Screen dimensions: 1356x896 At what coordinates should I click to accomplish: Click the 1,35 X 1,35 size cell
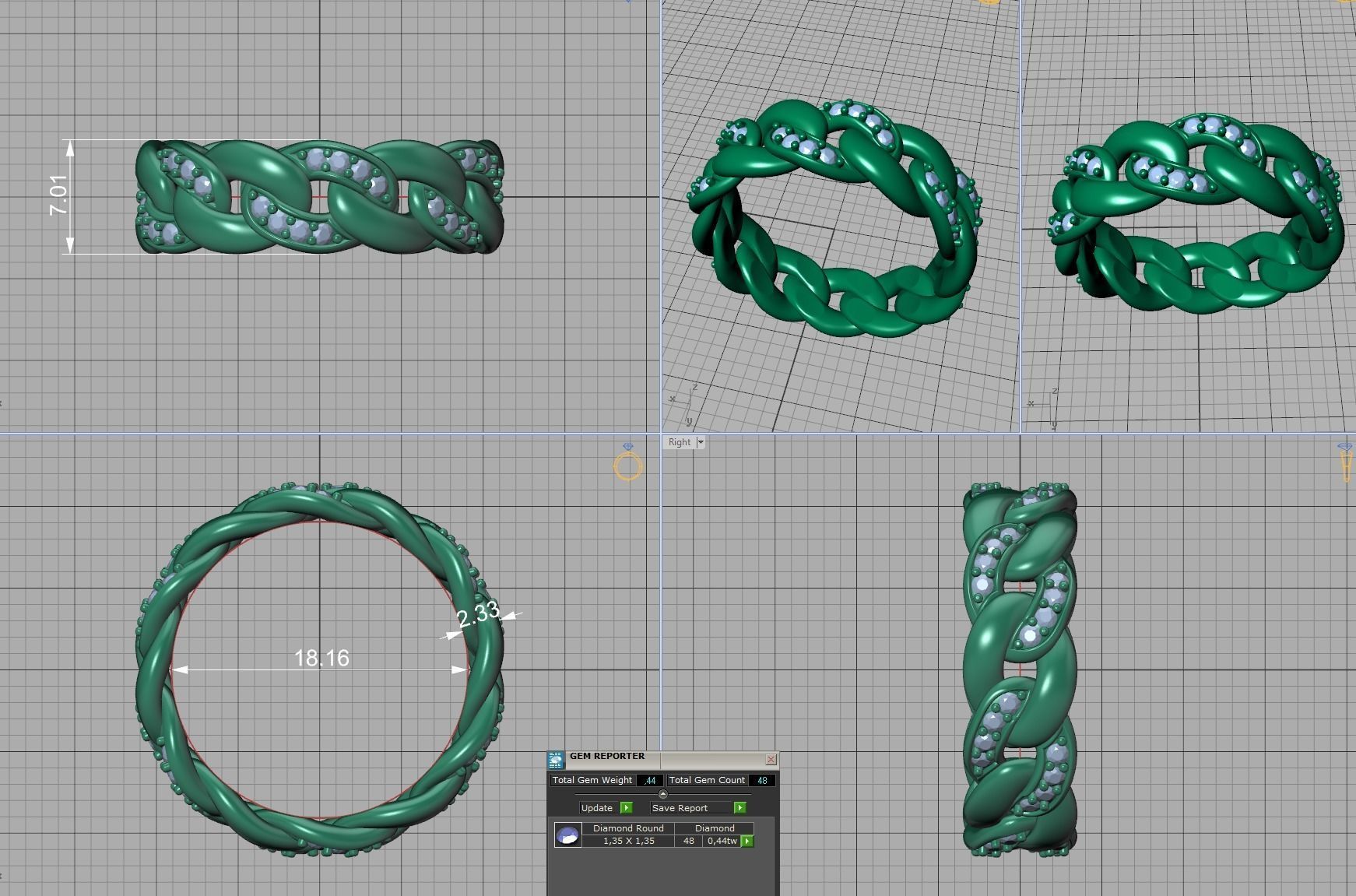(x=628, y=841)
